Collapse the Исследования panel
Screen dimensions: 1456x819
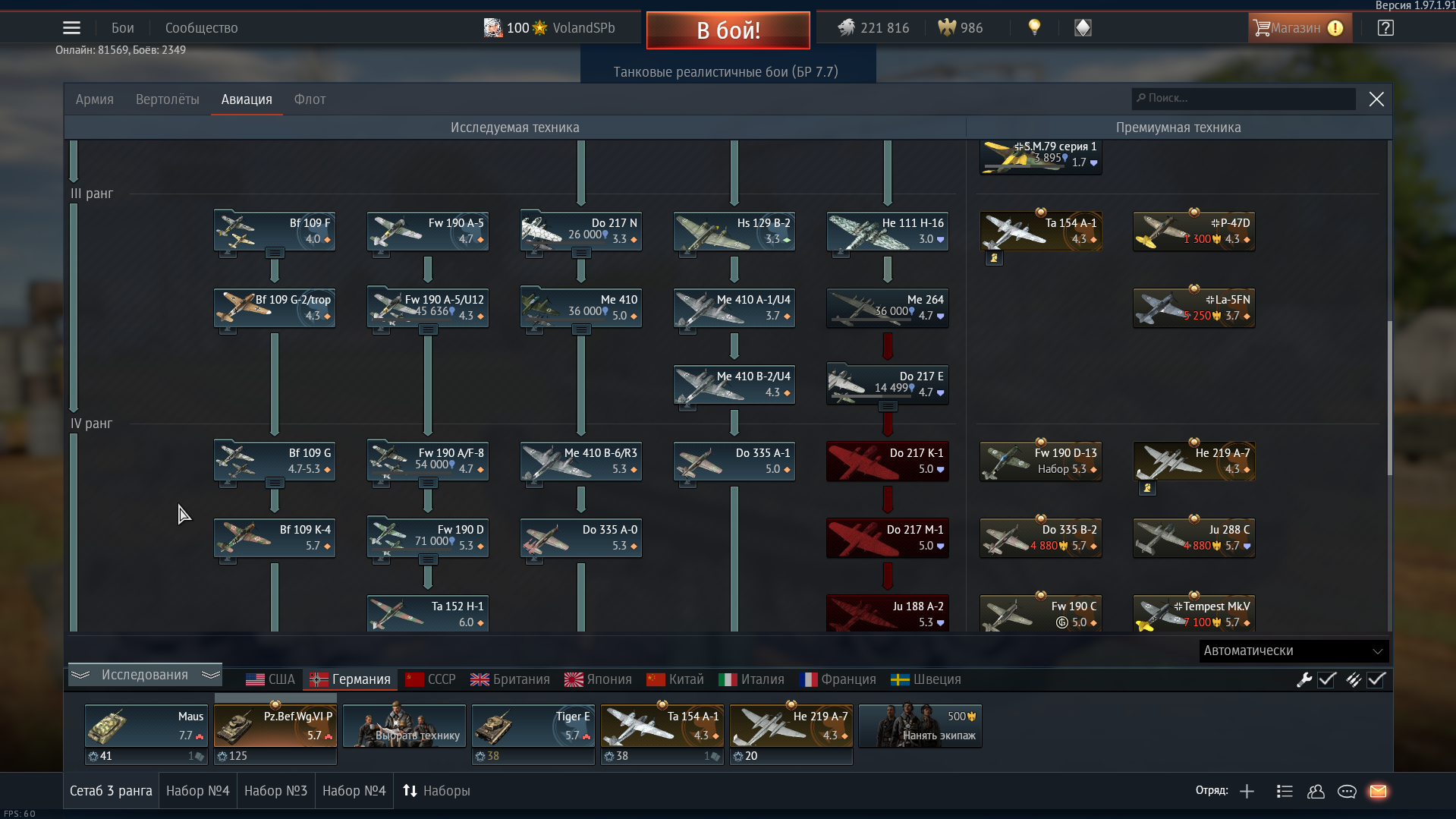pos(145,675)
